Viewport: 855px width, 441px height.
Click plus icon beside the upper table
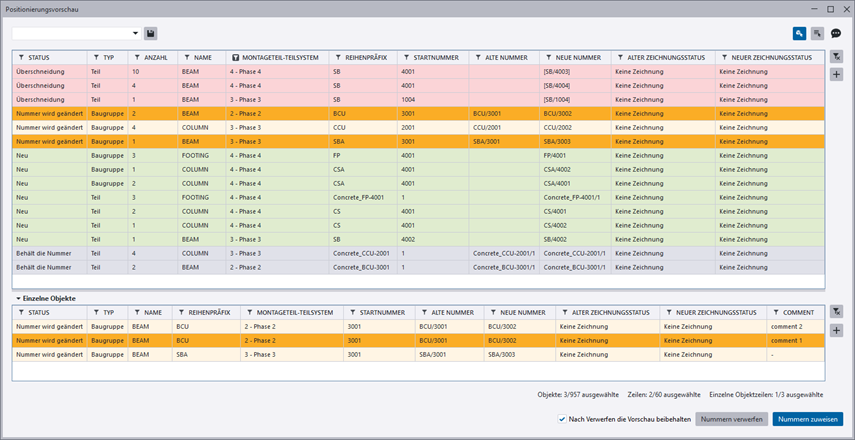tap(837, 75)
